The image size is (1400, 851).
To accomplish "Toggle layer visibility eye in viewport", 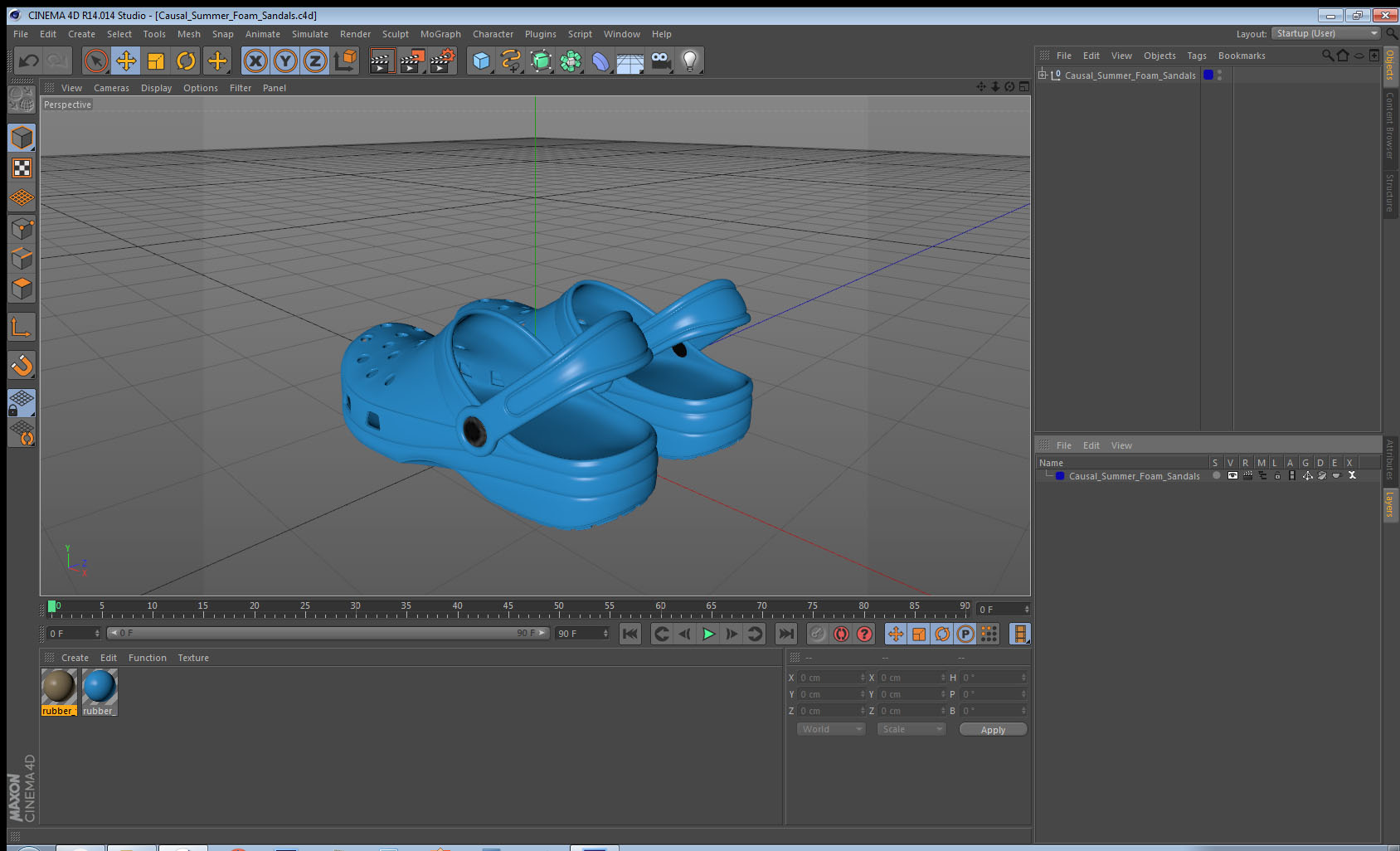I will 1232,476.
